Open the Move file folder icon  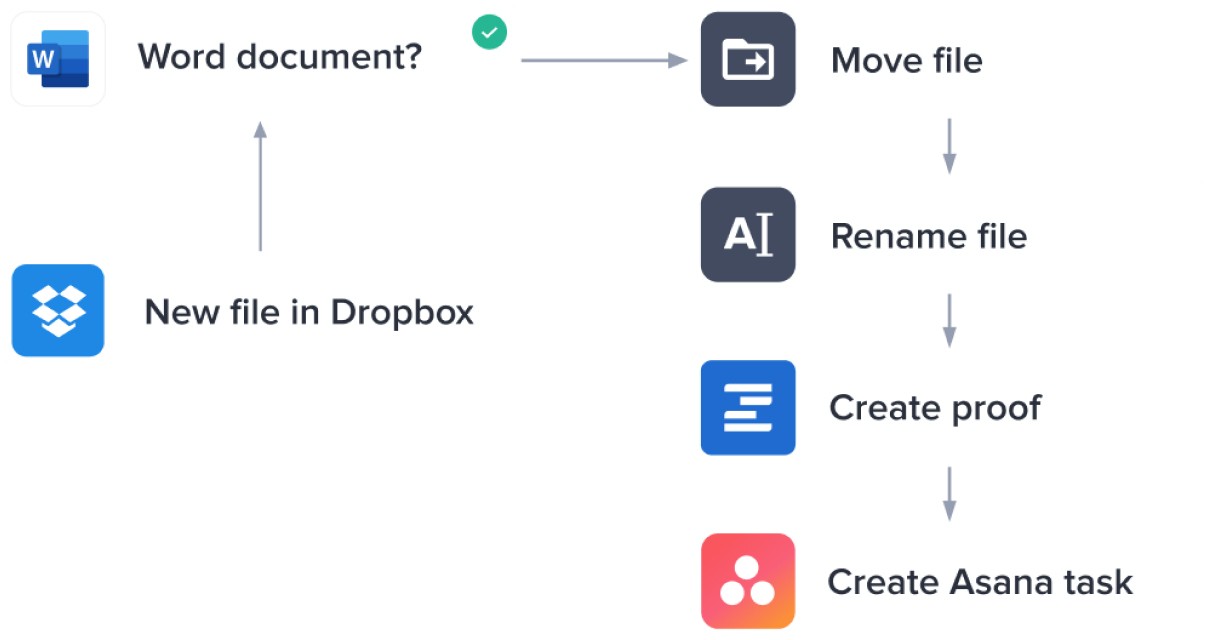[748, 59]
